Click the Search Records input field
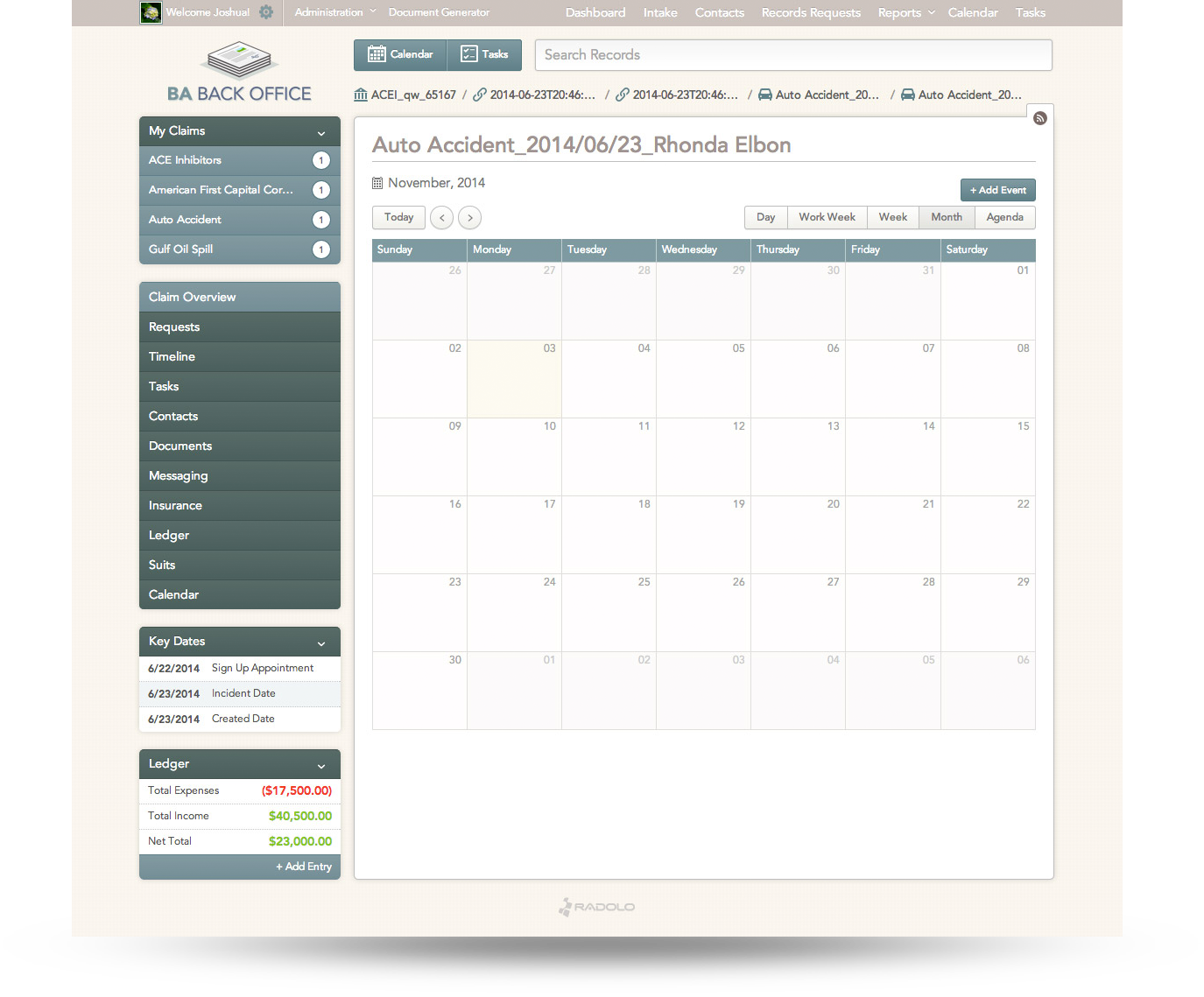Image resolution: width=1204 pixels, height=997 pixels. coord(793,55)
